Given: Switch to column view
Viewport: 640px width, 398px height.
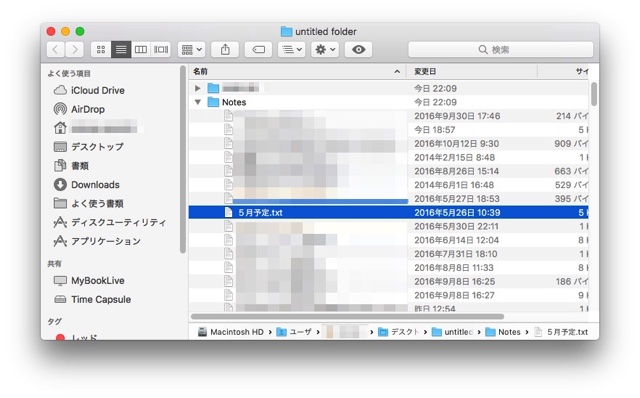Looking at the screenshot, I should (141, 50).
